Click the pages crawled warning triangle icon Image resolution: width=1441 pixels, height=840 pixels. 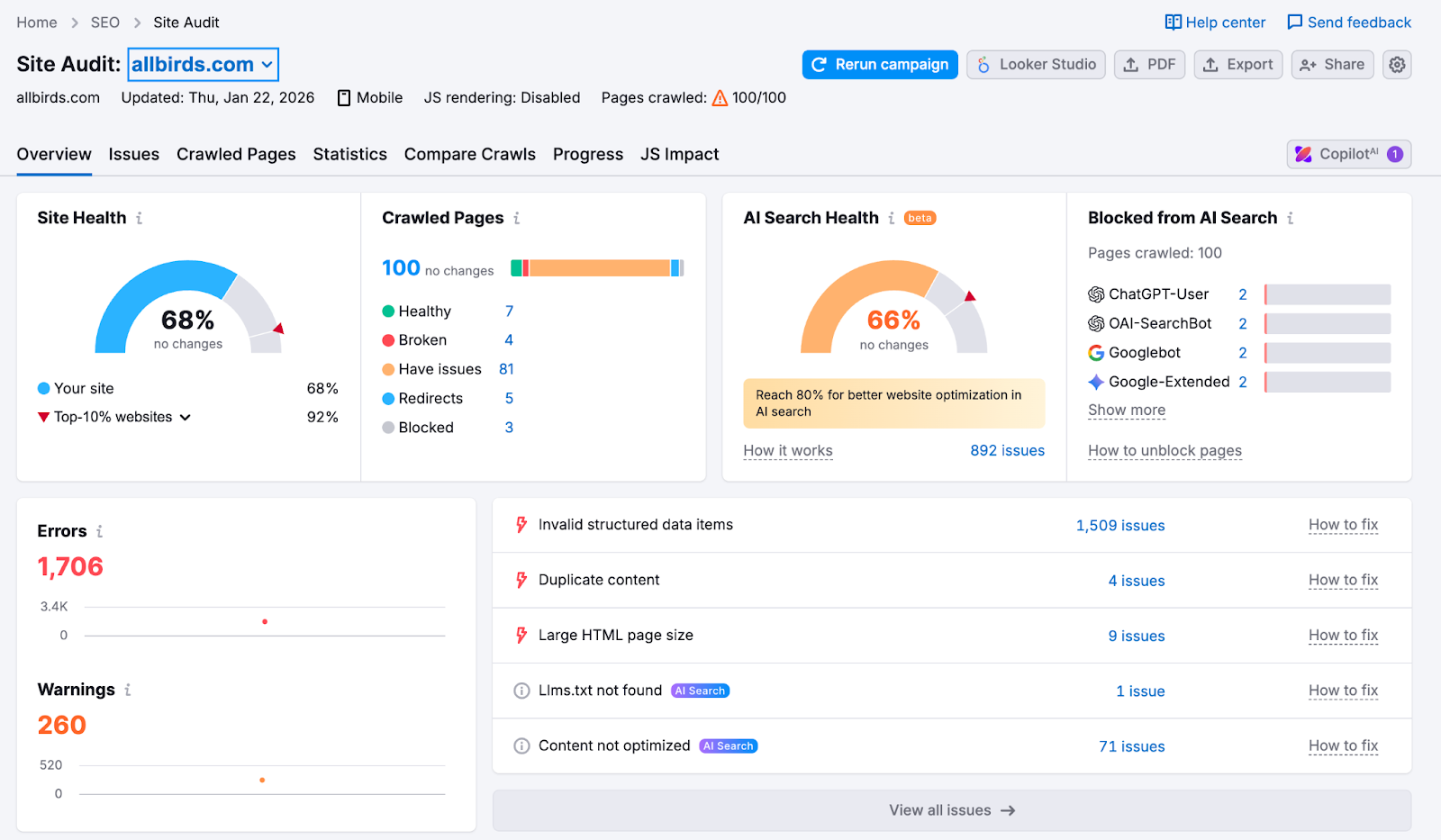tap(720, 98)
